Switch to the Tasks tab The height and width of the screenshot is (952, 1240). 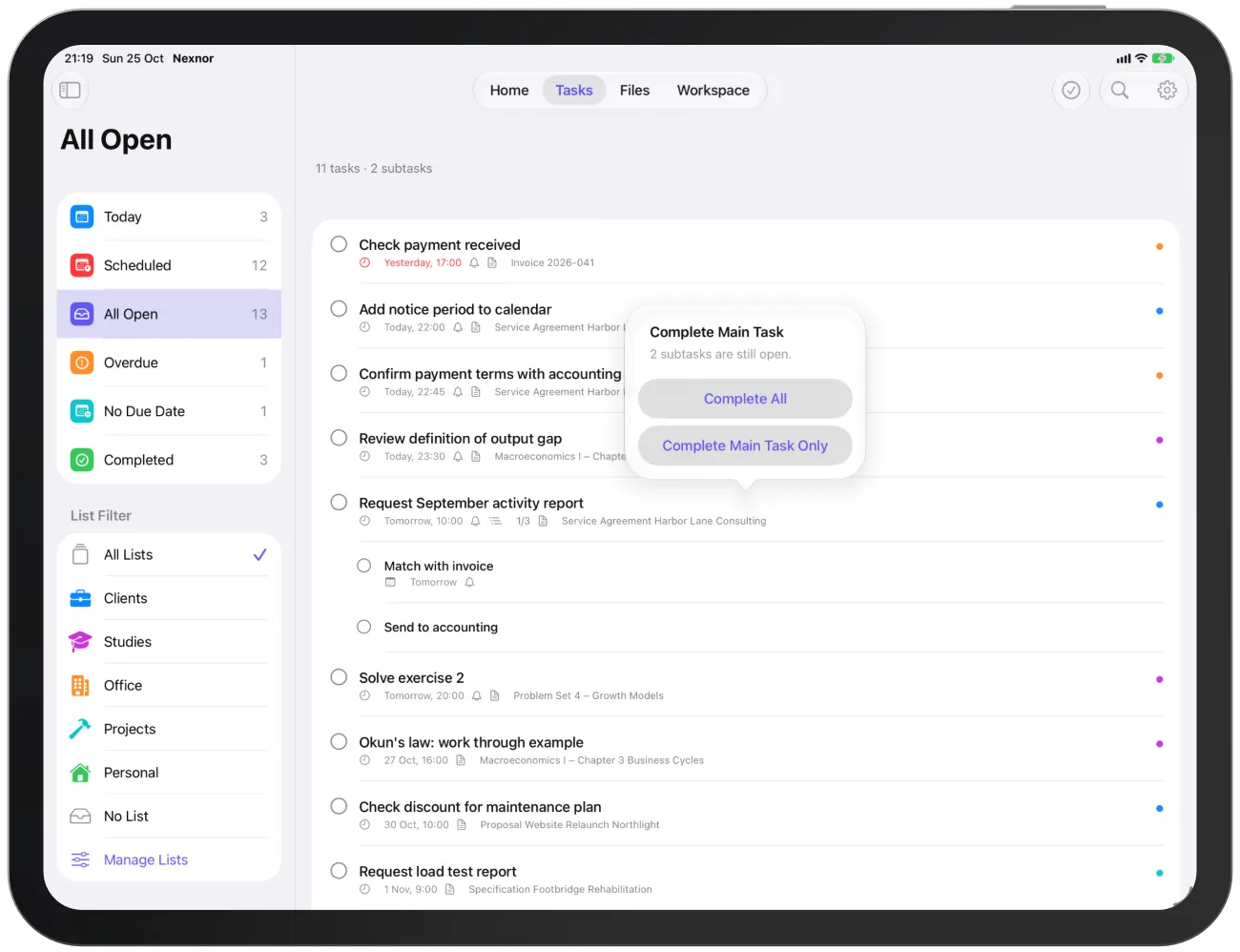pyautogui.click(x=574, y=91)
